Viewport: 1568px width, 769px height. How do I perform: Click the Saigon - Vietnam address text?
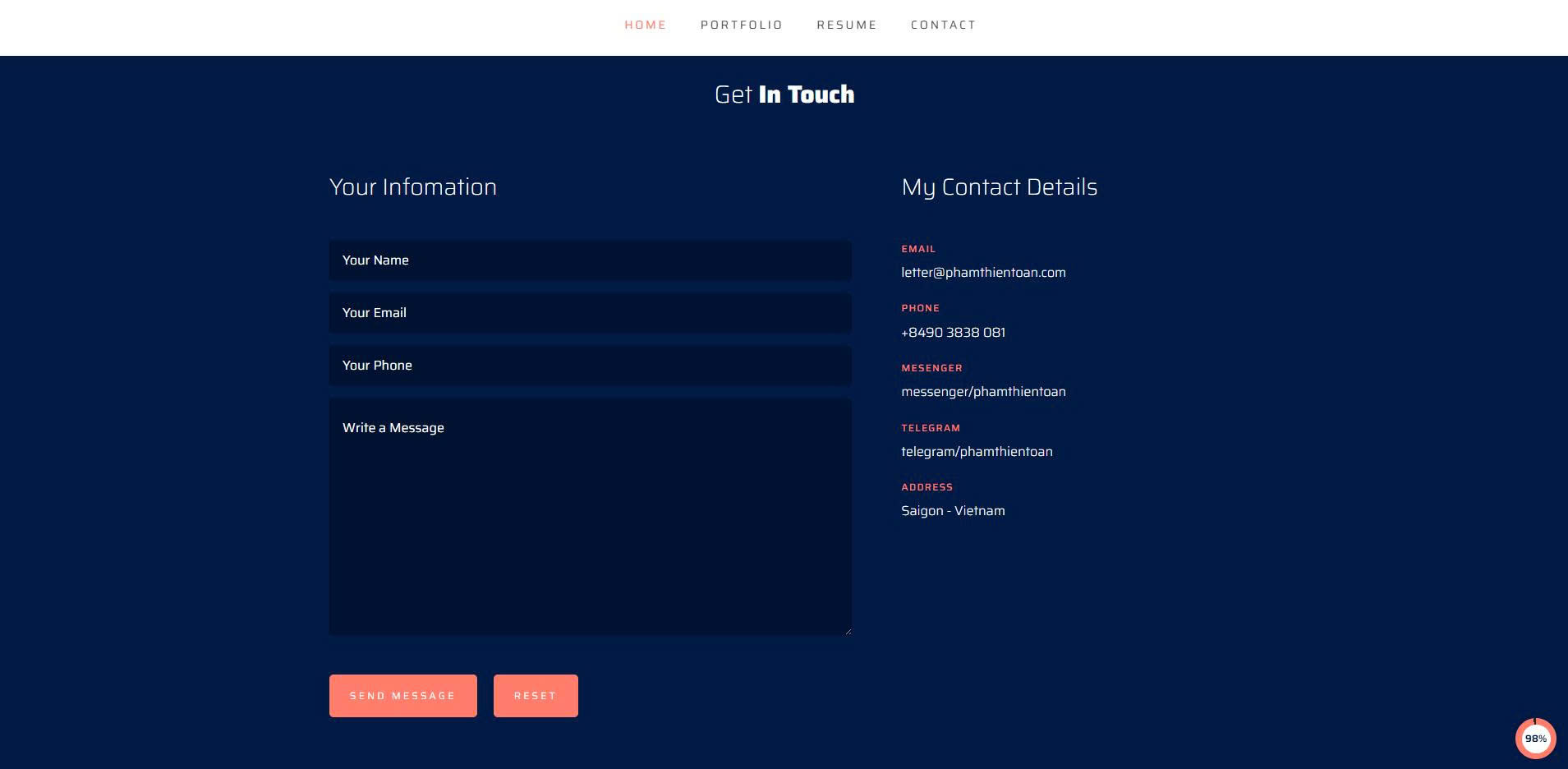[x=953, y=511]
